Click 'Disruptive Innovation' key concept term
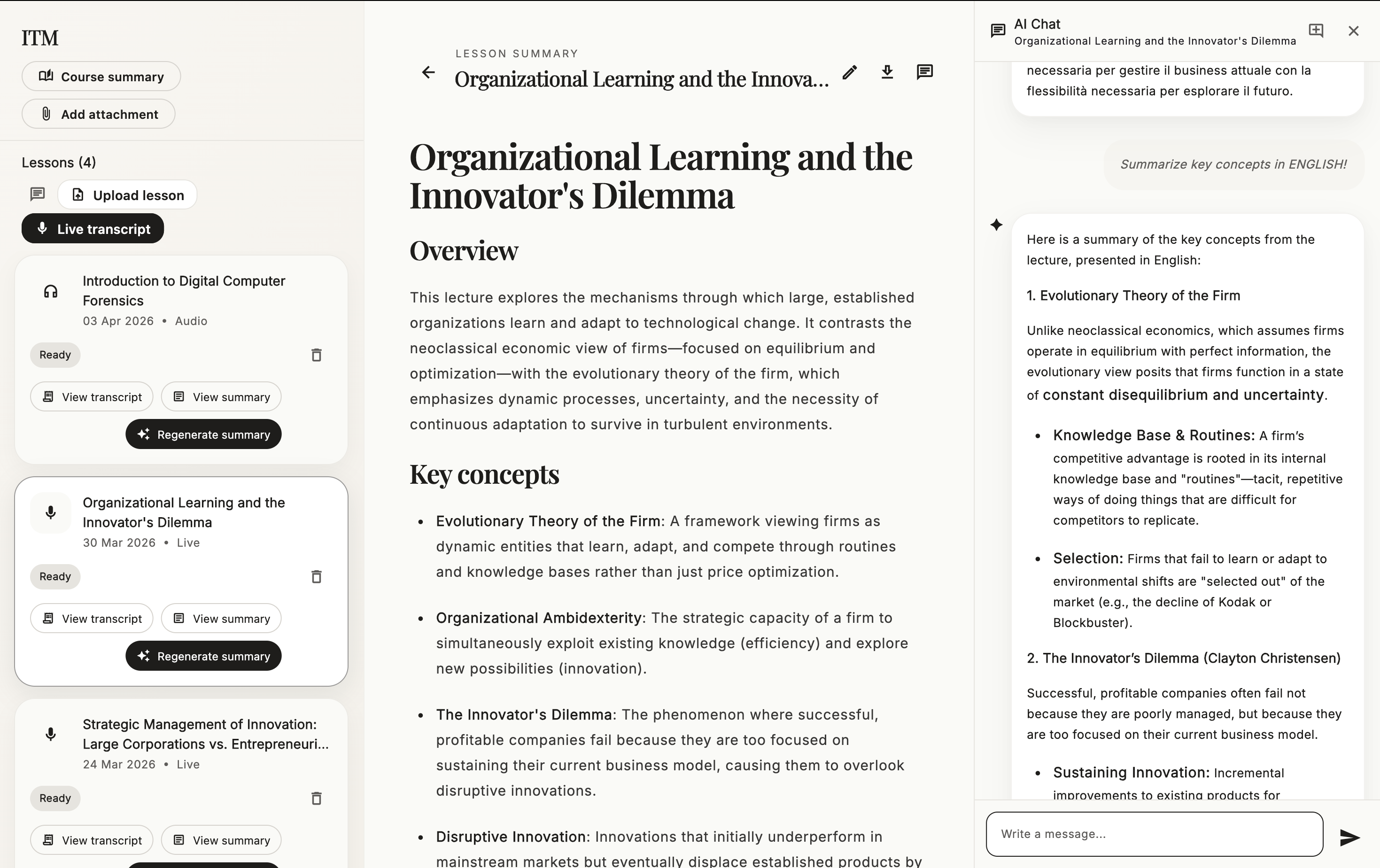This screenshot has height=868, width=1380. [511, 837]
